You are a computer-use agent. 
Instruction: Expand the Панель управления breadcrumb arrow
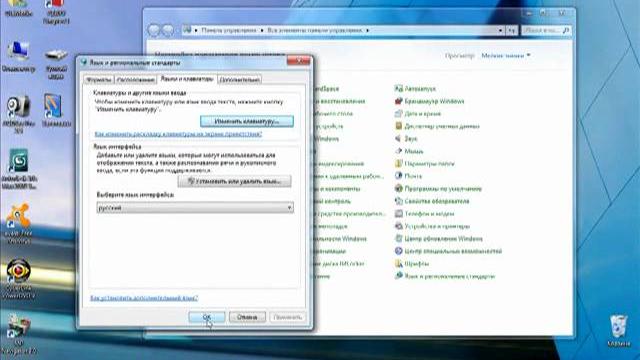coord(262,30)
